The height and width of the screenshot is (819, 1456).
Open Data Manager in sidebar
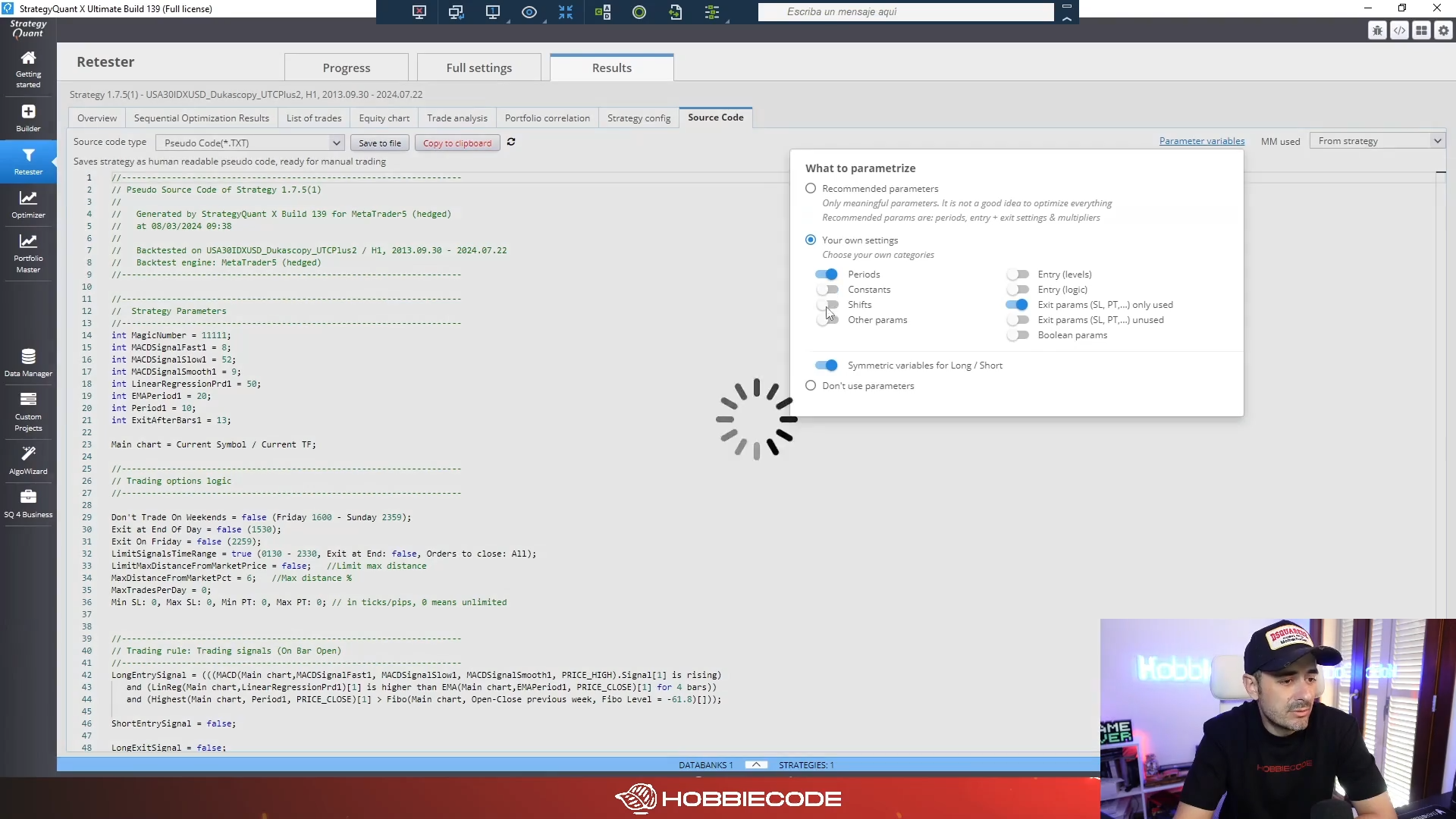[28, 362]
